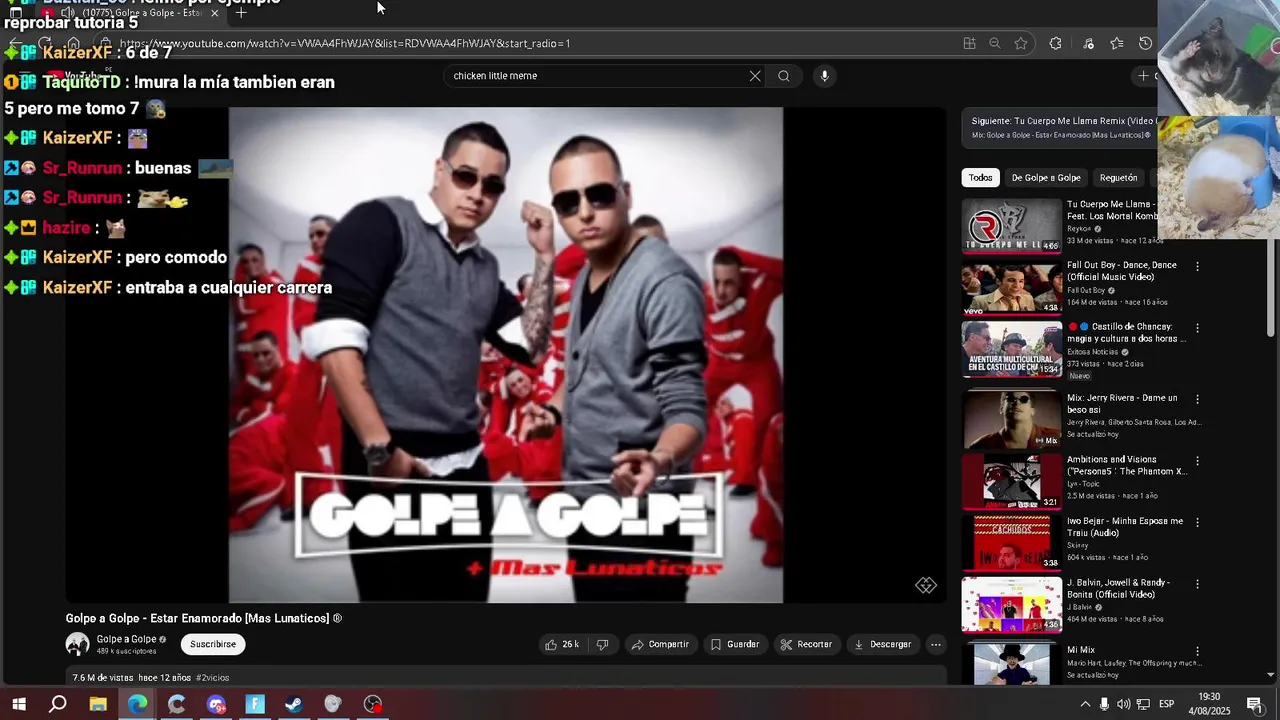Open 'Iwo Bejar - Minha Esposa me Traiu' title

1125,527
